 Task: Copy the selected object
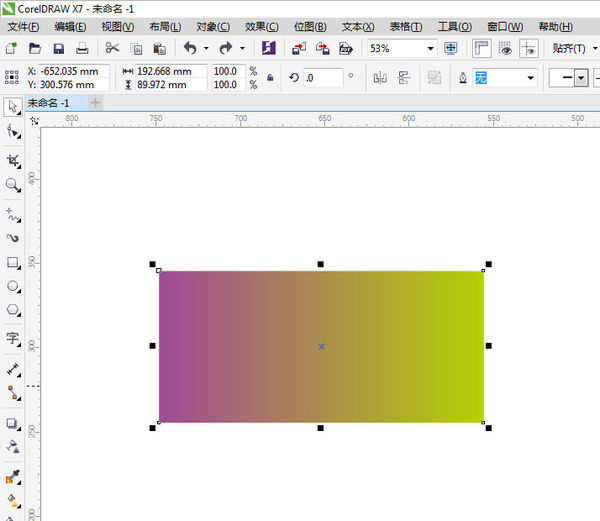coord(136,49)
